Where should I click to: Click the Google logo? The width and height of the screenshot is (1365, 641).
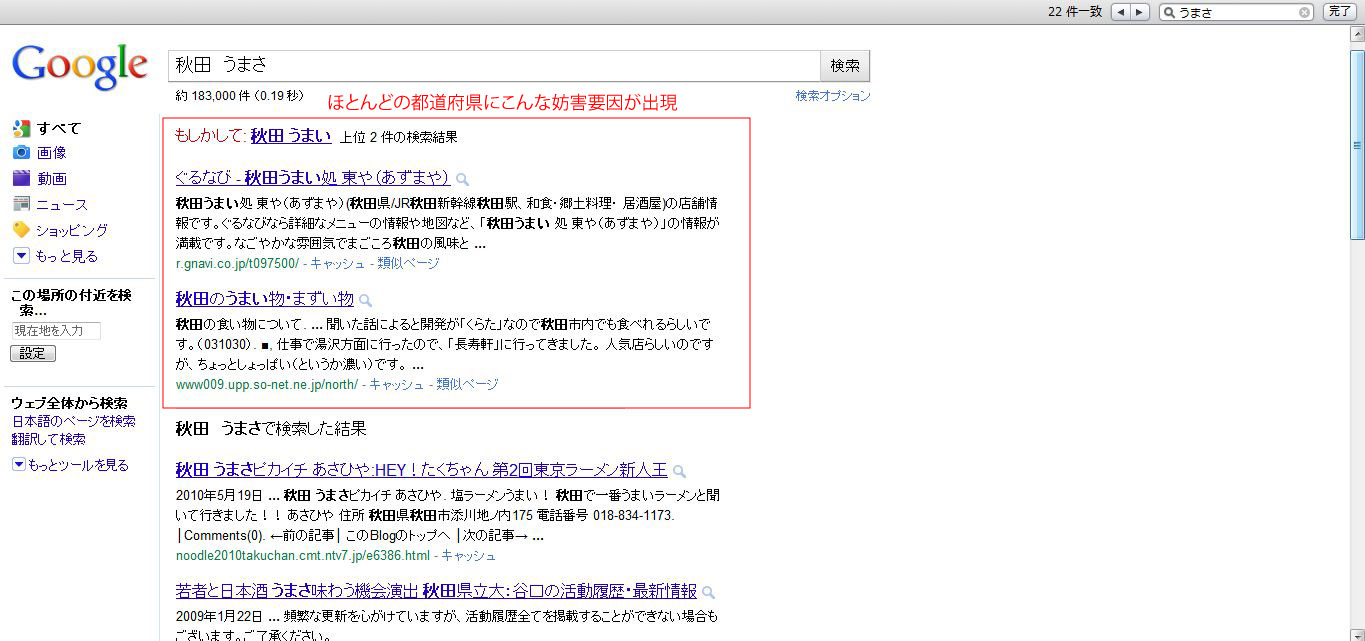(x=80, y=67)
